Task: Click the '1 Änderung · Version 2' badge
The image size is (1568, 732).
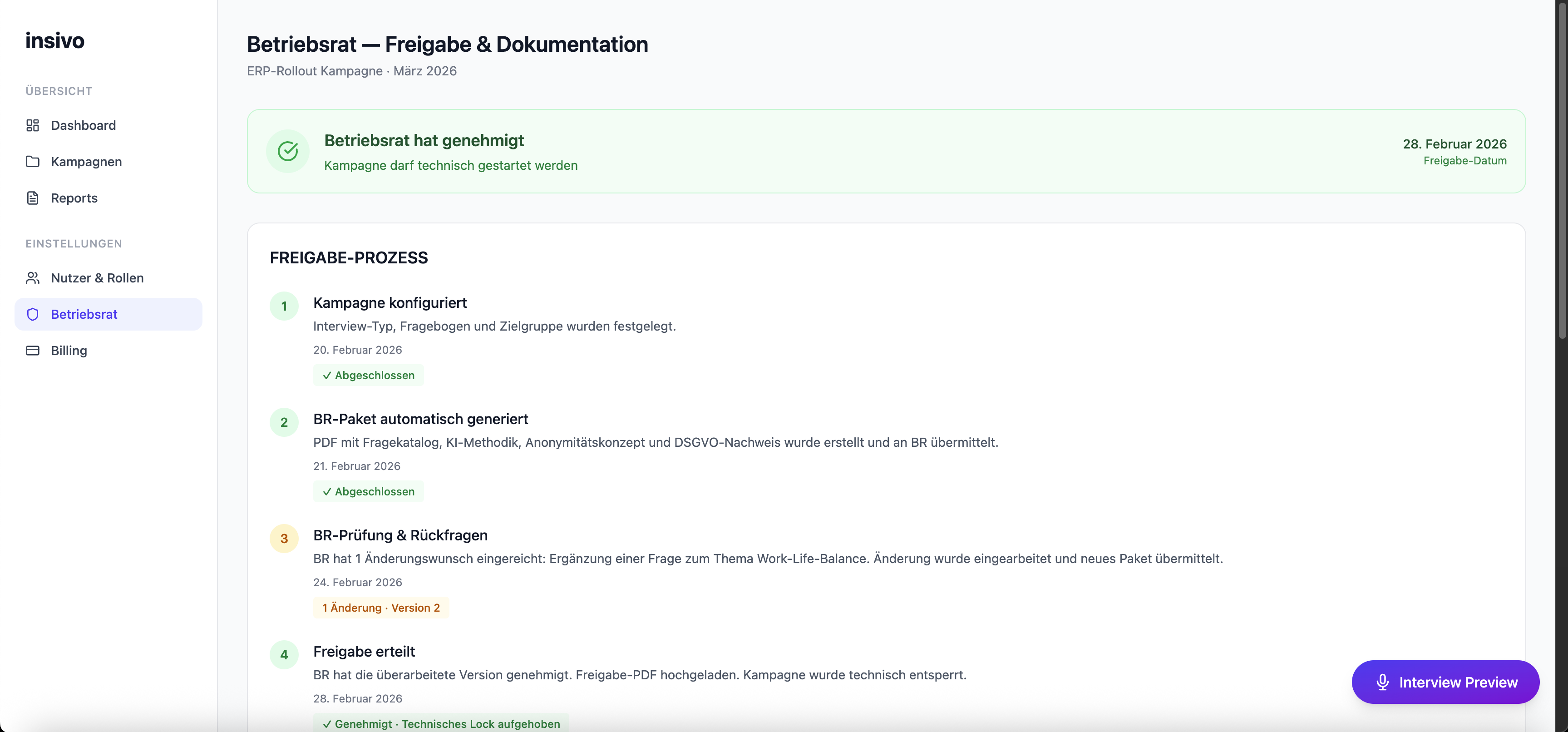Action: (x=380, y=608)
